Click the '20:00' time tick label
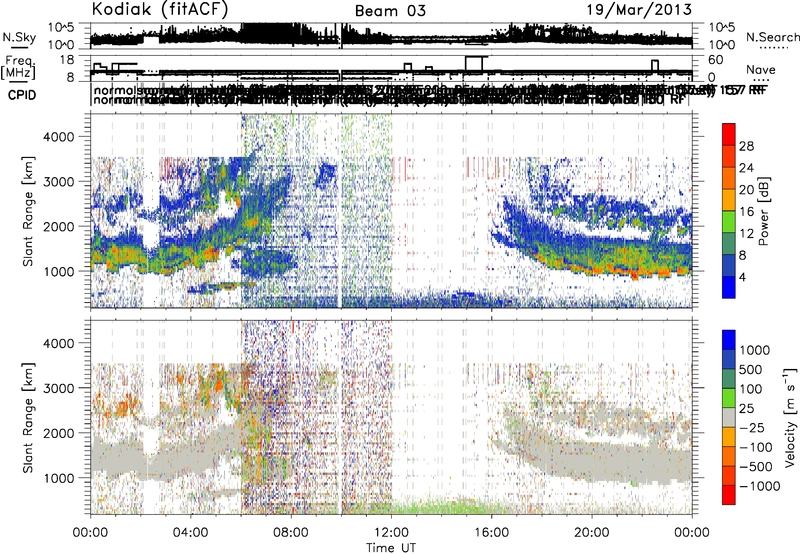 point(592,533)
